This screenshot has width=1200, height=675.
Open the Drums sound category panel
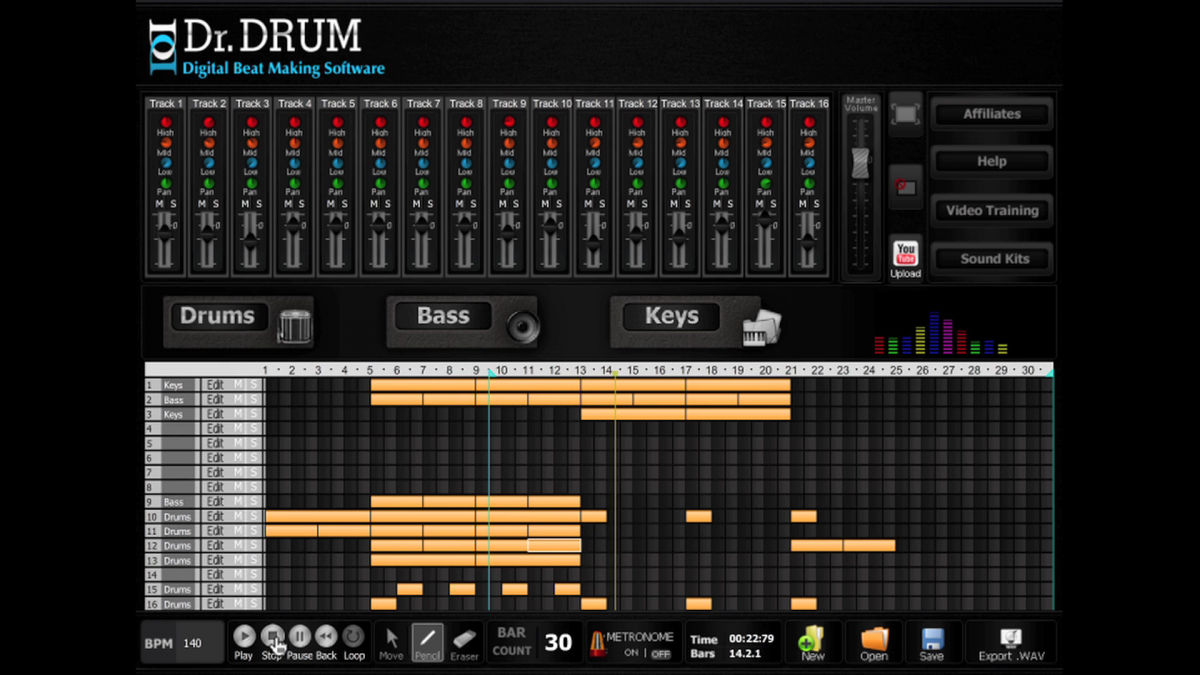point(218,315)
